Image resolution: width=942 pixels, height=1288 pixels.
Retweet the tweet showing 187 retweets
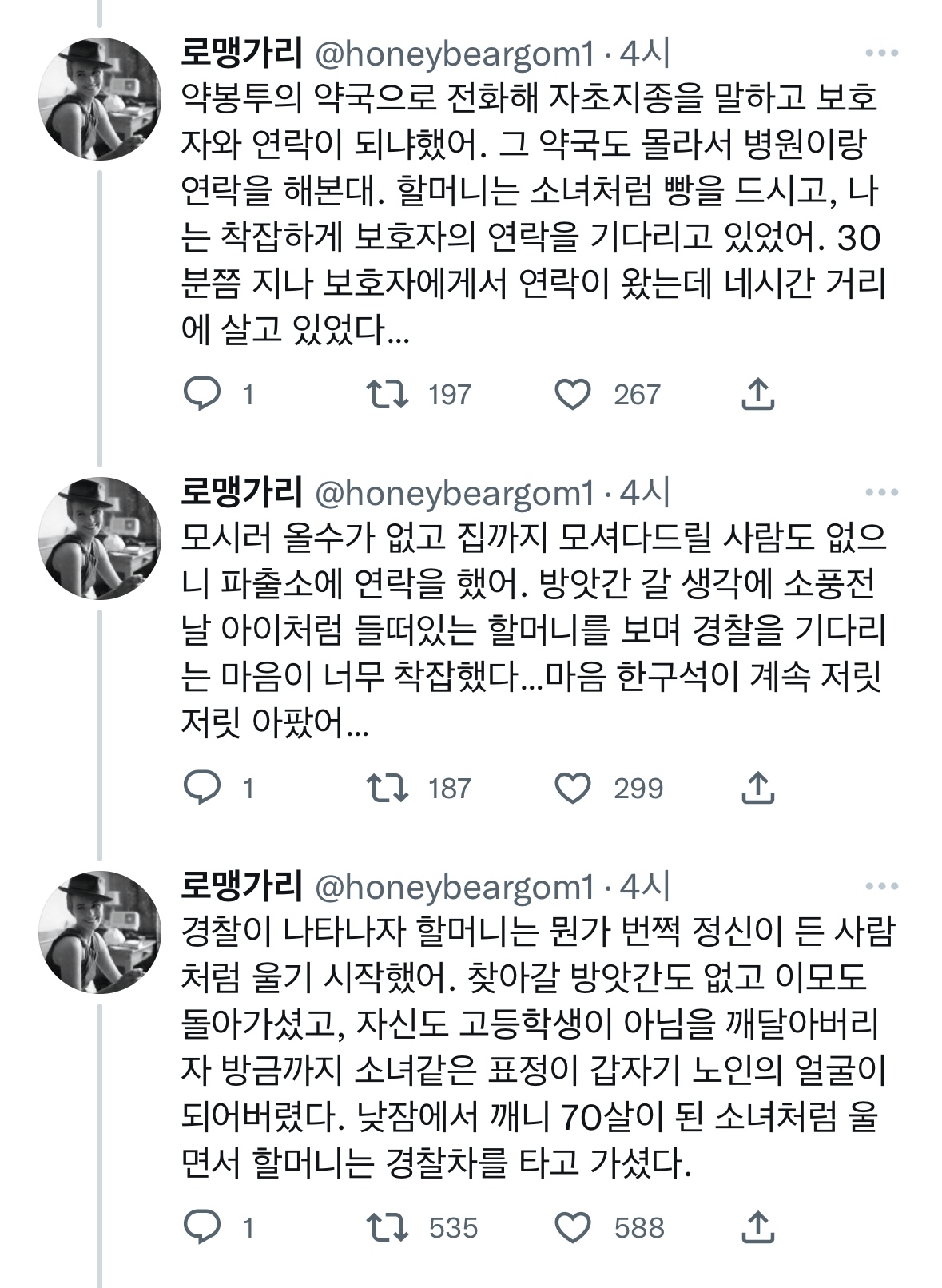(x=388, y=788)
